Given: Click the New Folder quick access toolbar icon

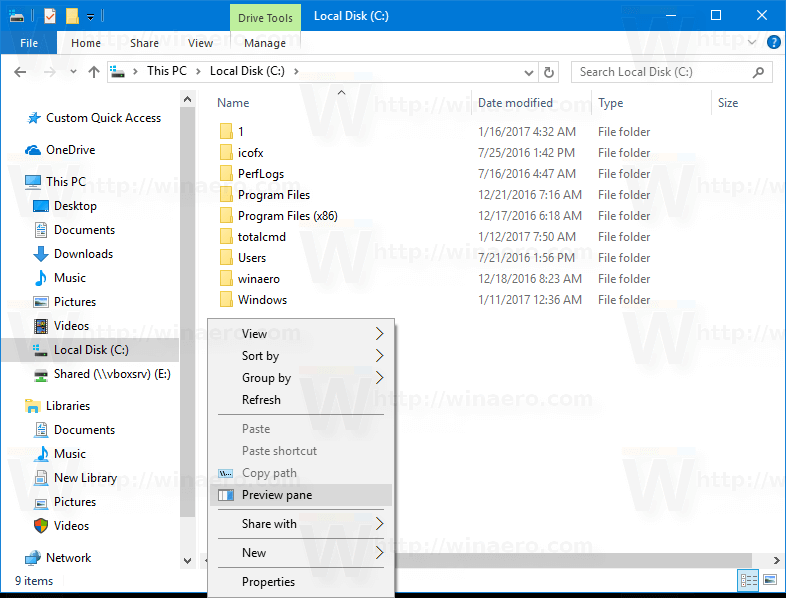Looking at the screenshot, I should [72, 16].
